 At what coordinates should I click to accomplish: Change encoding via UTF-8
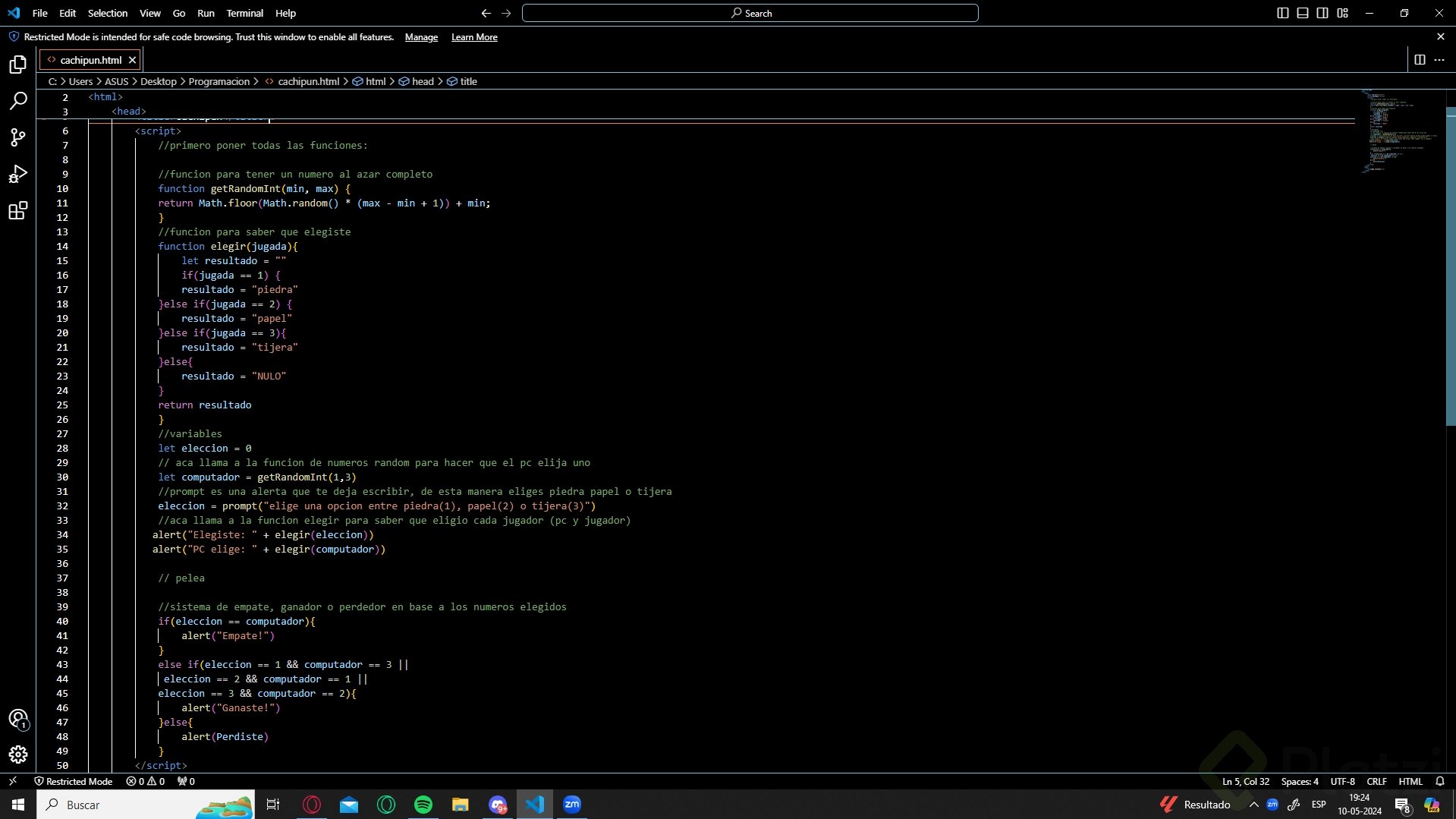pos(1342,781)
